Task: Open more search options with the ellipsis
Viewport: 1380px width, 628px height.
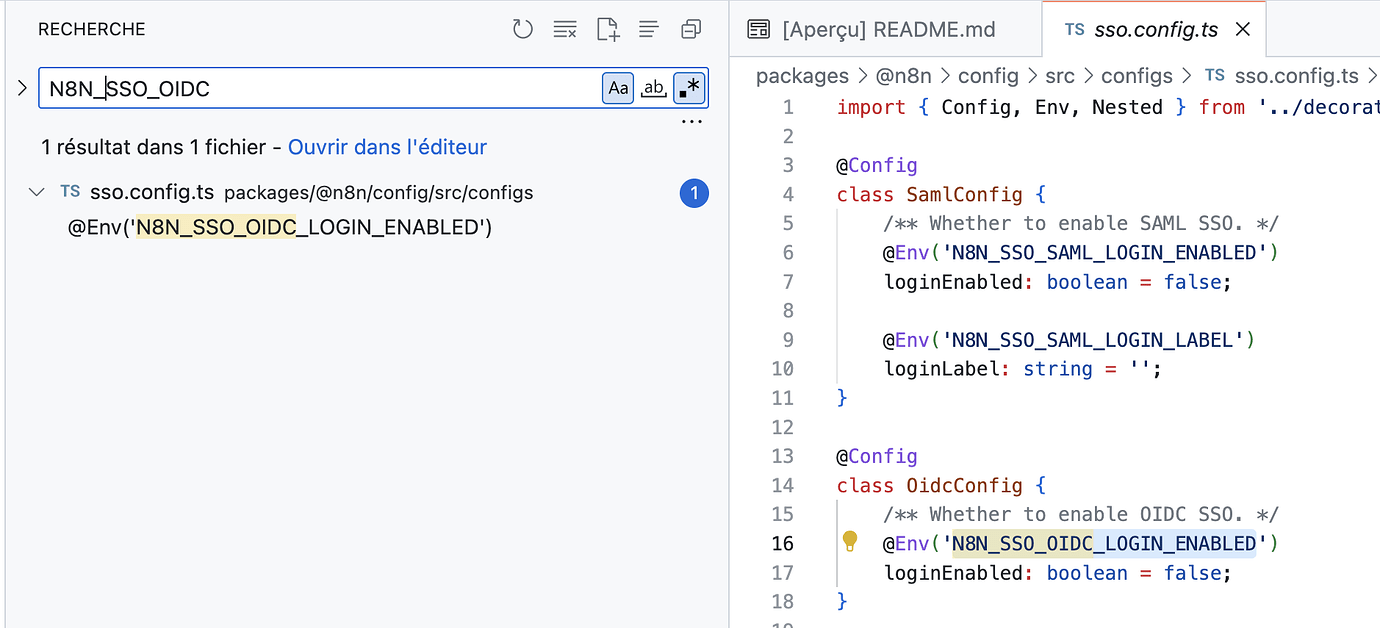Action: 691,120
